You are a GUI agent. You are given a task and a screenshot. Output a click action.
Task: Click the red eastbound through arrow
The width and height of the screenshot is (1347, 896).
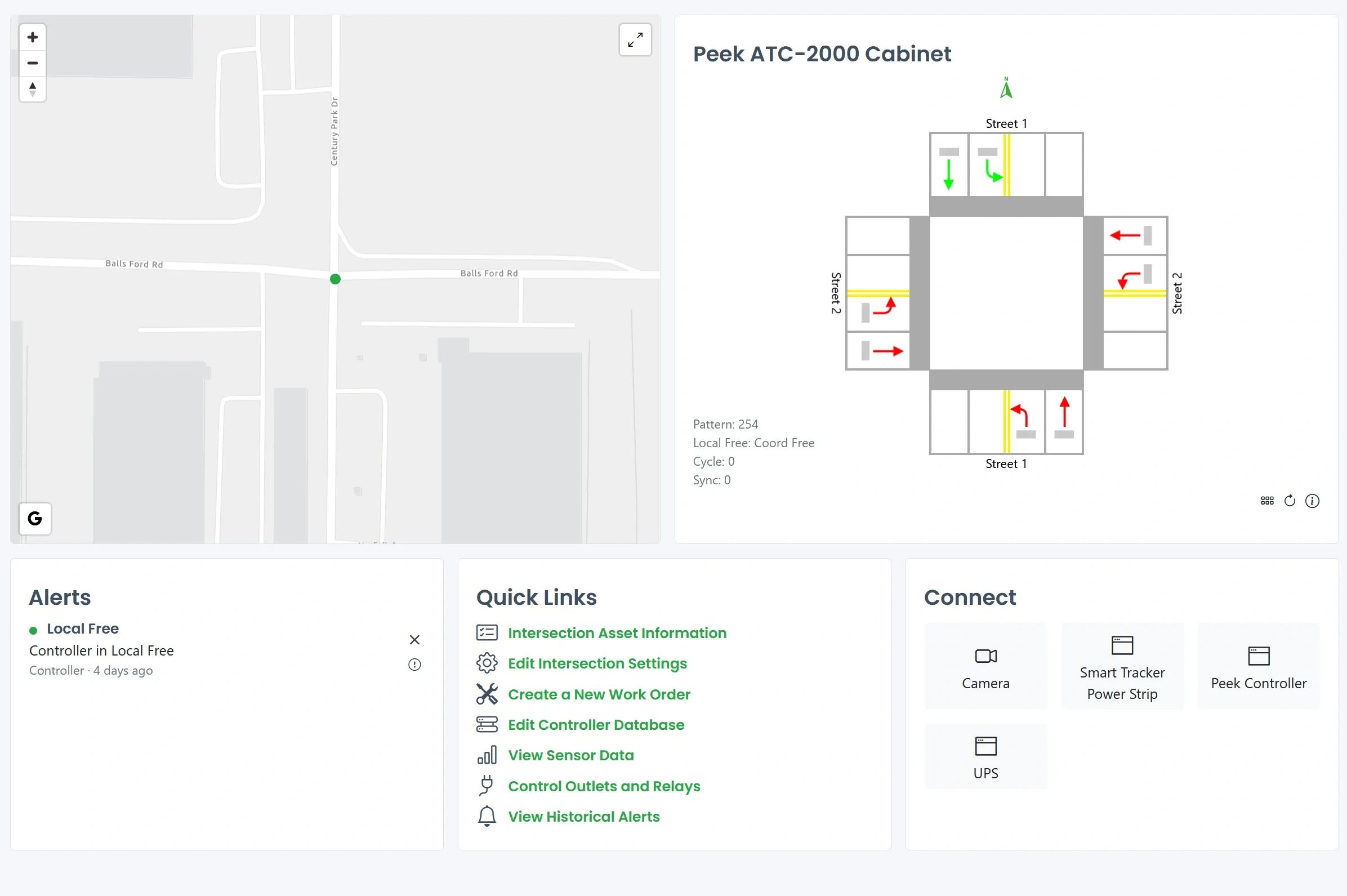(887, 351)
